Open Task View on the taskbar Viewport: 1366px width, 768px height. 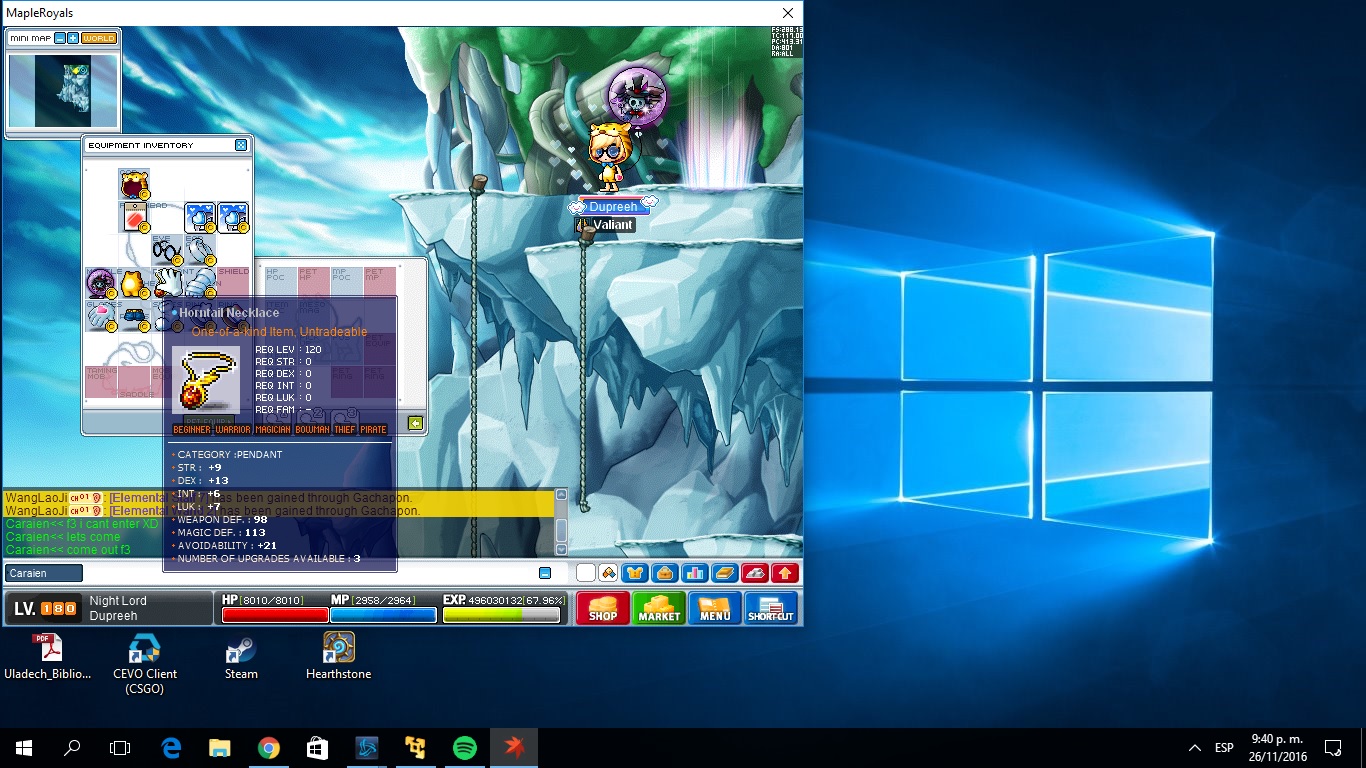tap(120, 748)
